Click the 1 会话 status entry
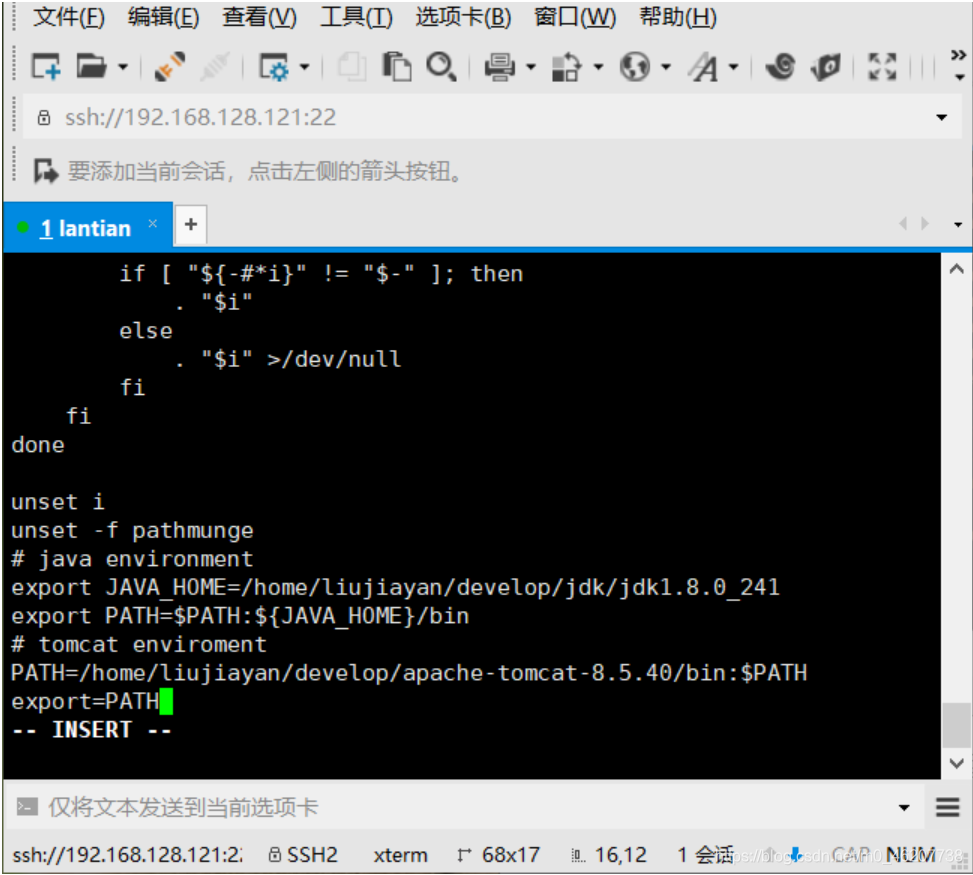Screen dimensions: 973x875 pyautogui.click(x=706, y=855)
